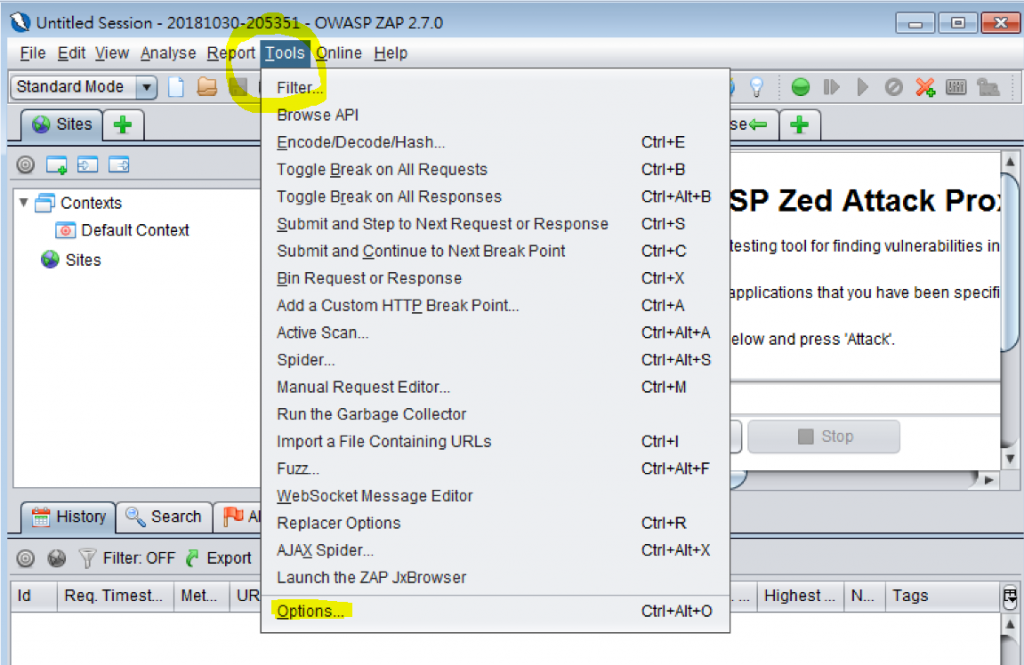Viewport: 1024px width, 665px height.
Task: Click the Highest... column header
Action: [x=799, y=596]
